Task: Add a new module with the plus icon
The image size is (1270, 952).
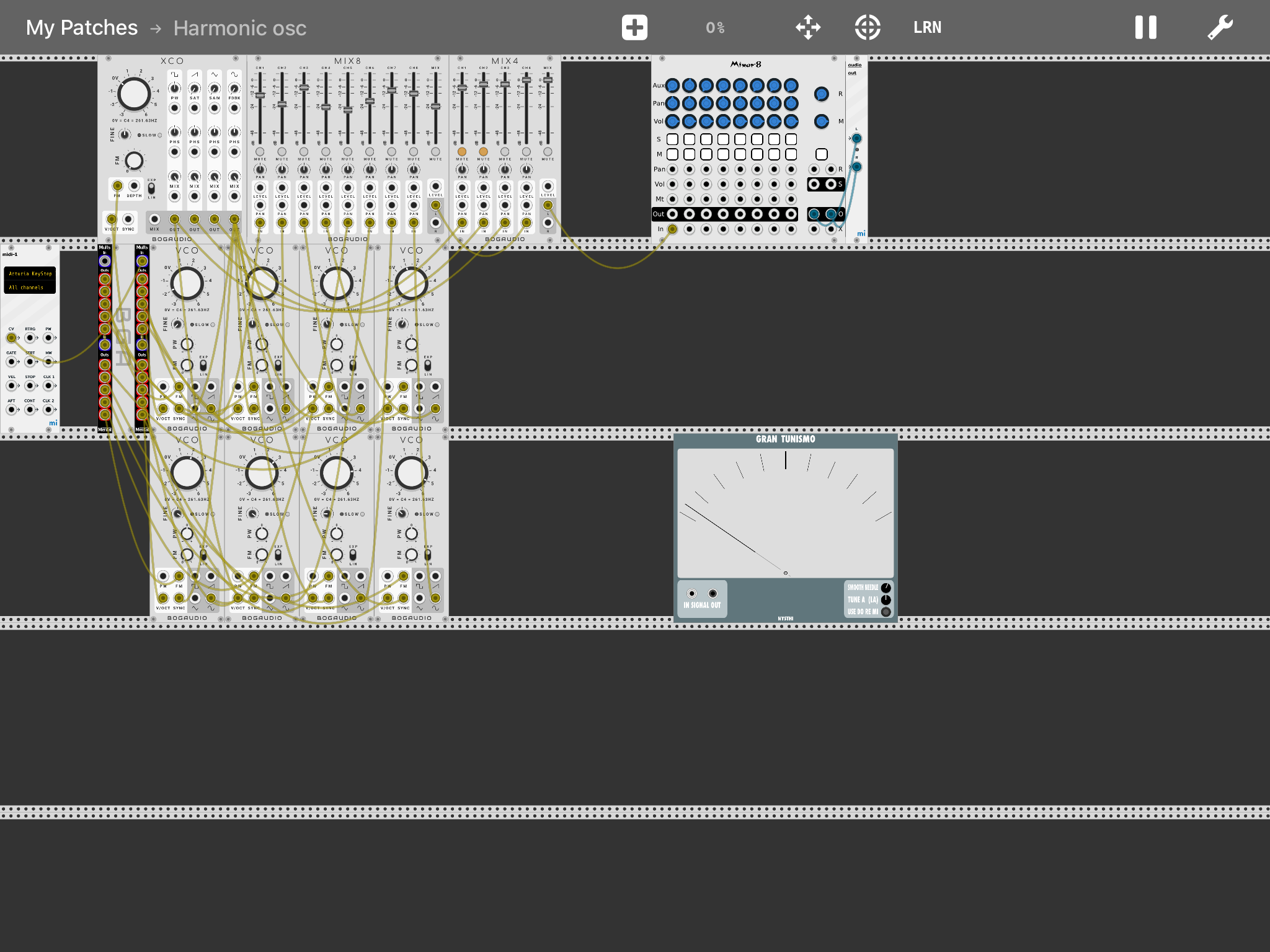Action: [x=634, y=28]
